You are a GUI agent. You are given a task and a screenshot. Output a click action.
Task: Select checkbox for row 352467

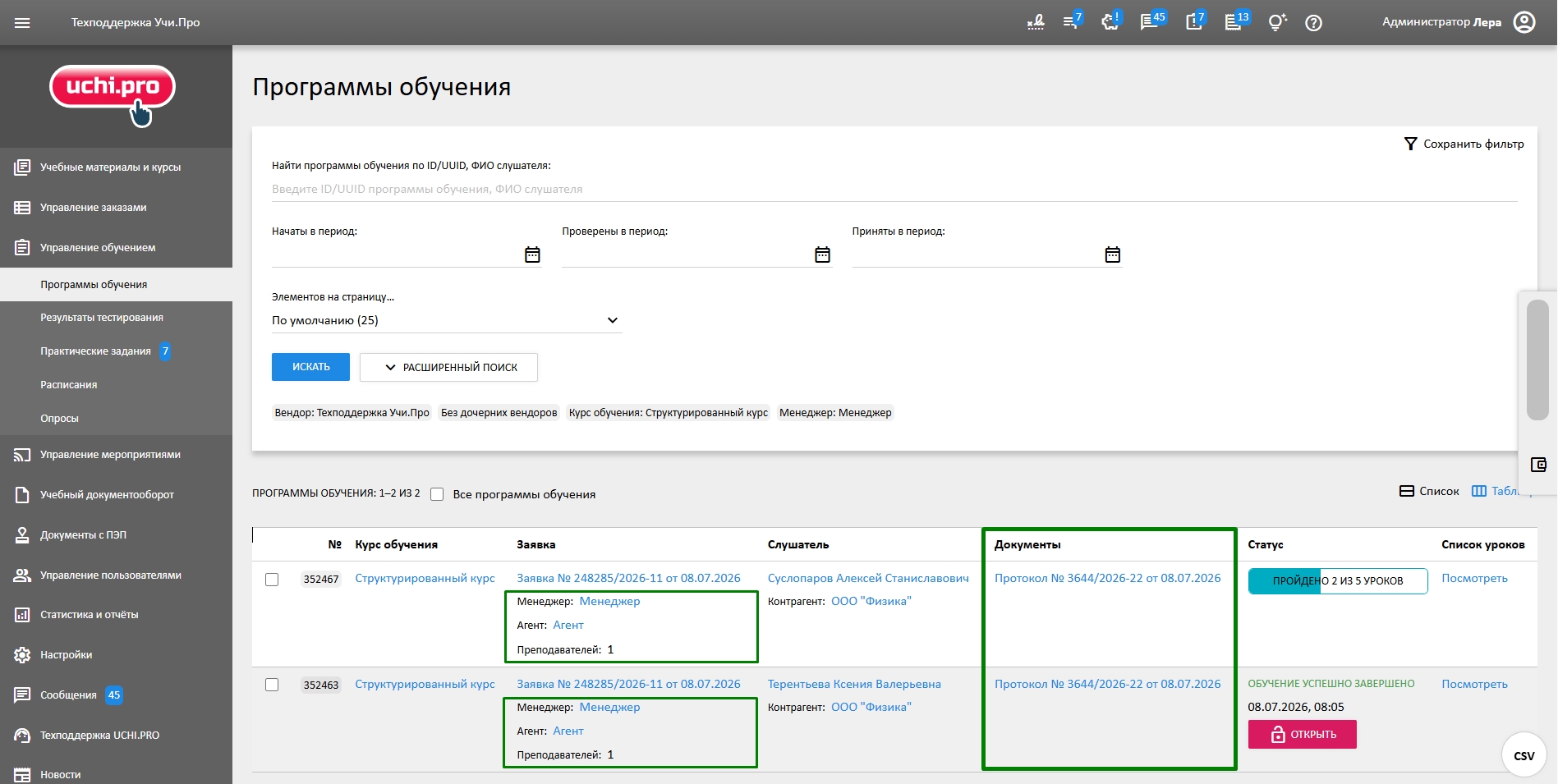pyautogui.click(x=272, y=580)
